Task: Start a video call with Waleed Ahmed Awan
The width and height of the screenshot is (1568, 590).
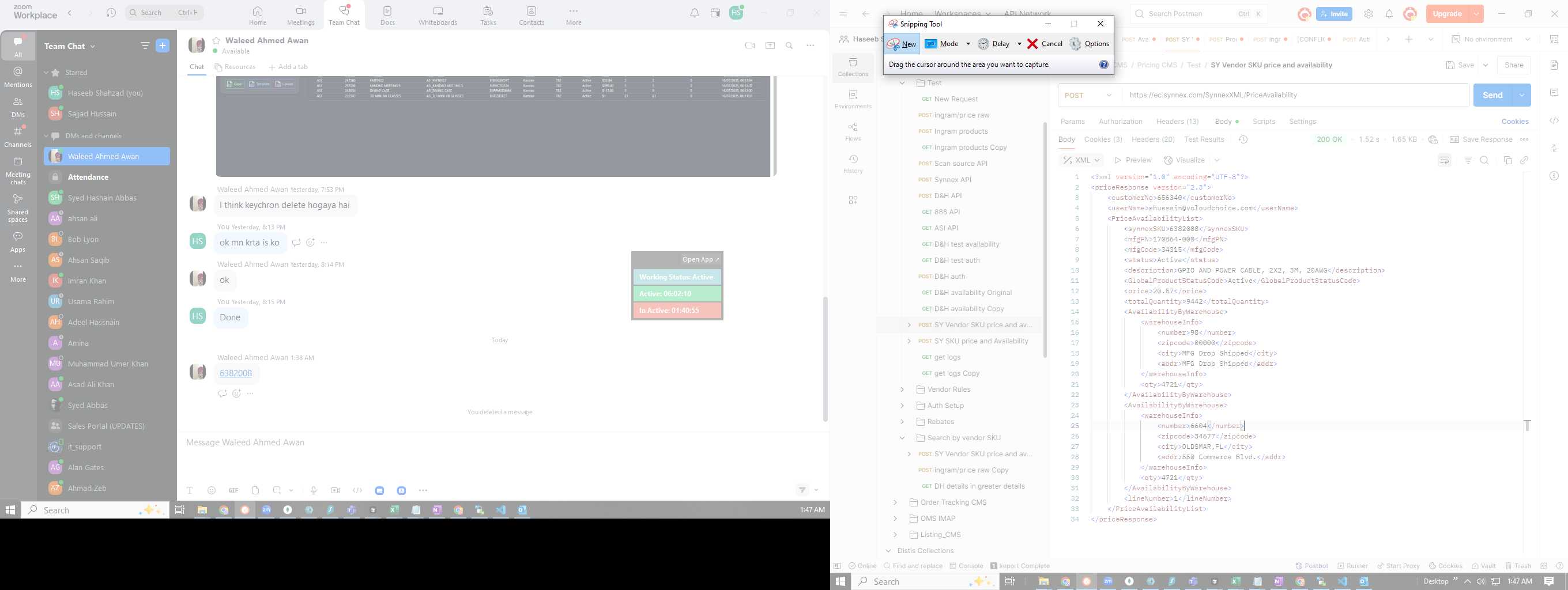Action: point(750,46)
